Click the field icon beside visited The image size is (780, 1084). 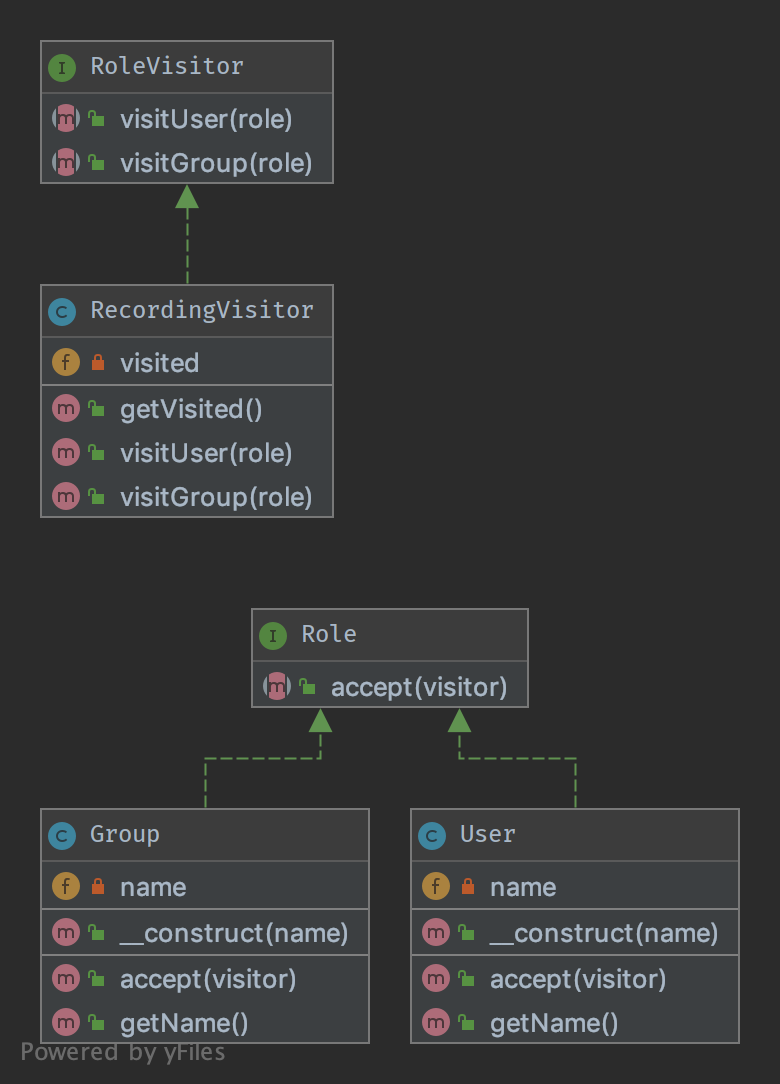pos(66,362)
